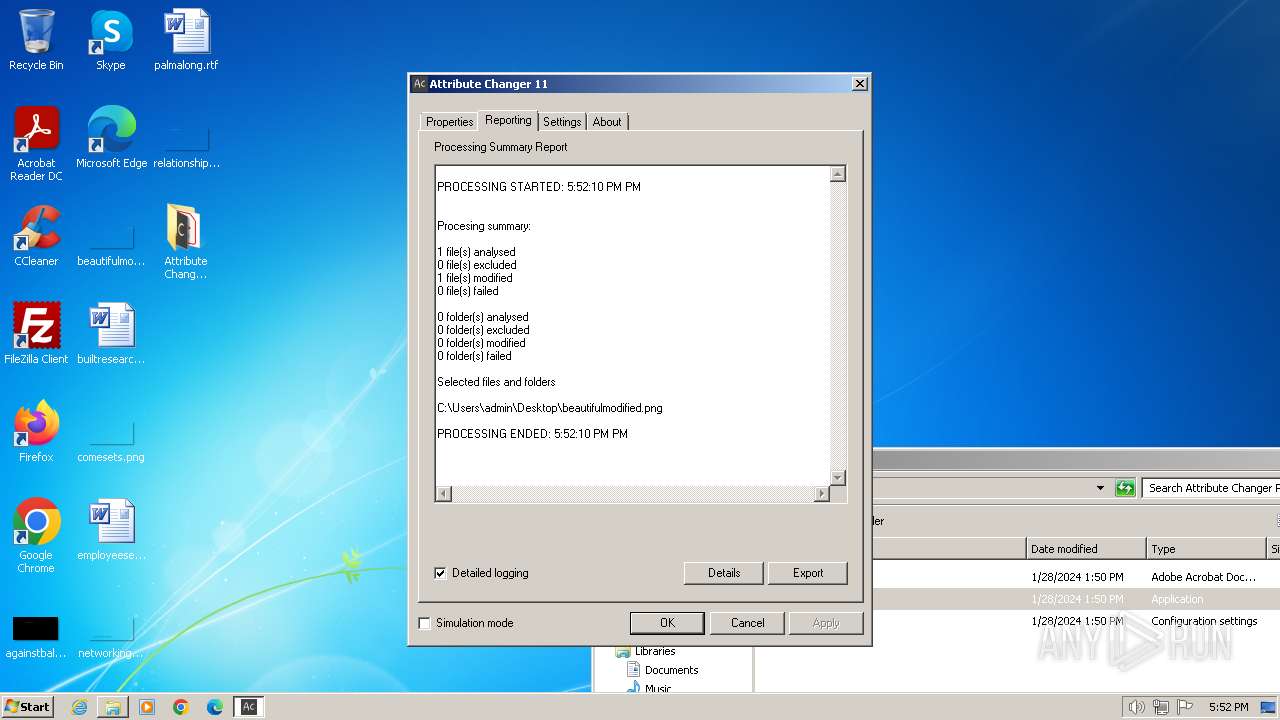Image resolution: width=1280 pixels, height=720 pixels.
Task: Open the About tab
Action: click(x=607, y=122)
